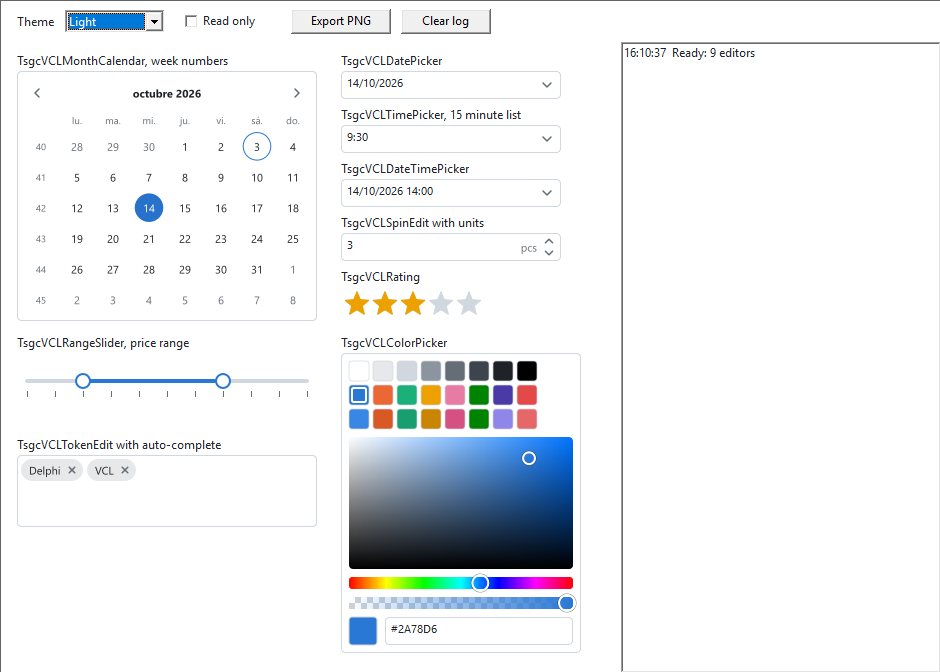Expand the date-time picker dropdown
The height and width of the screenshot is (672, 940).
(547, 192)
